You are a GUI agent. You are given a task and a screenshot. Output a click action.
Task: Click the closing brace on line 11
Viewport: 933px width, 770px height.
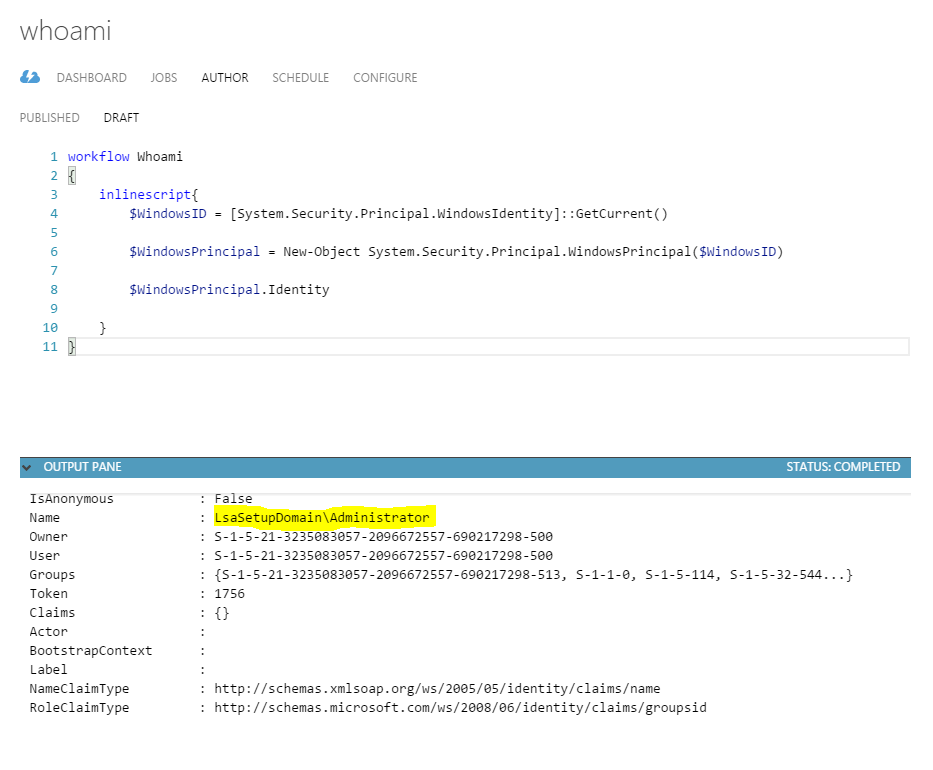point(72,346)
